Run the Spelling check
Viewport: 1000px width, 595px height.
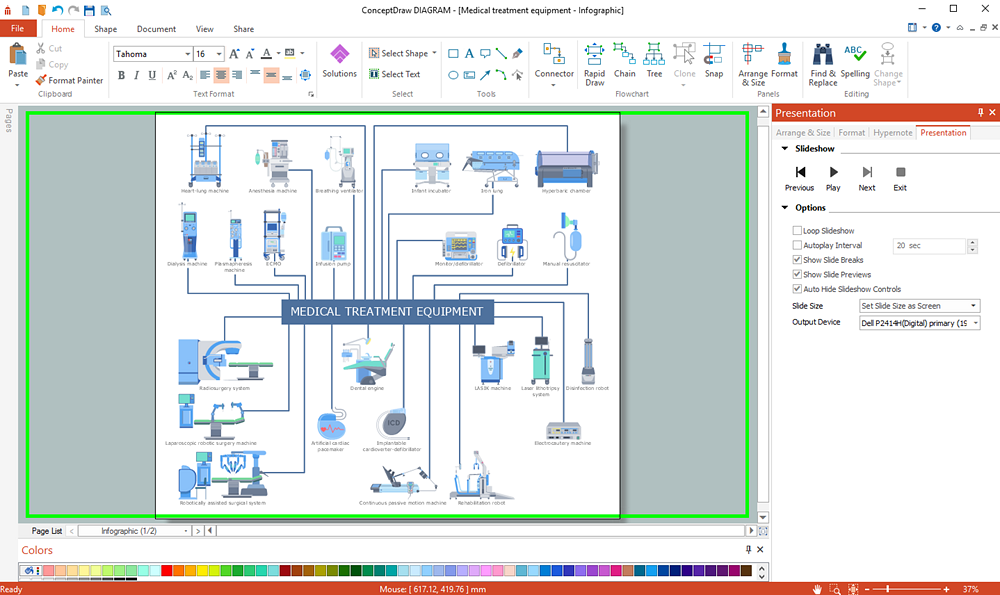(855, 61)
